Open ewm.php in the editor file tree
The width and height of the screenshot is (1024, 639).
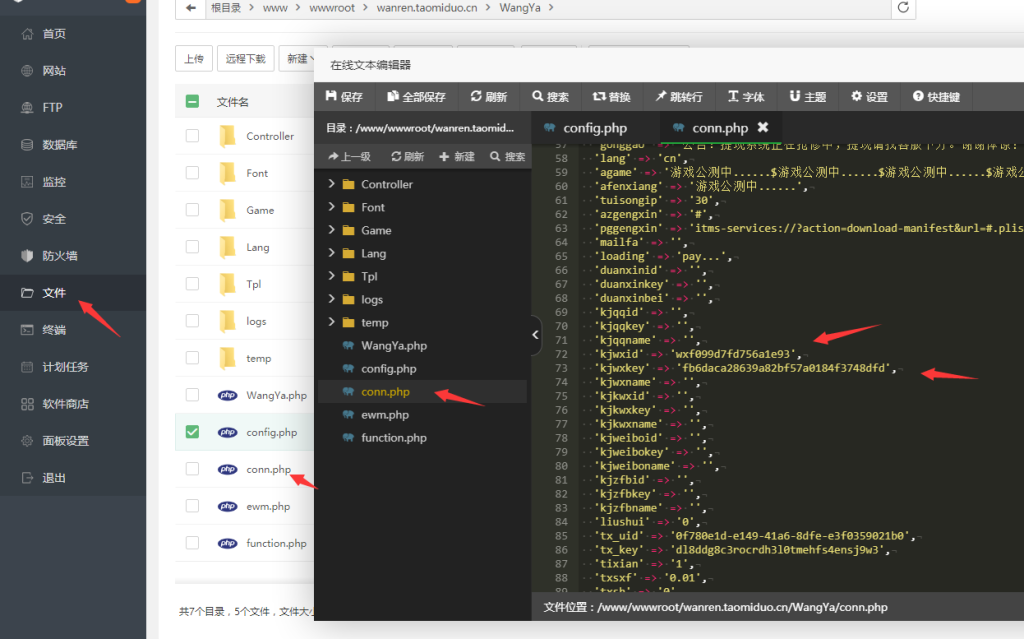[384, 415]
